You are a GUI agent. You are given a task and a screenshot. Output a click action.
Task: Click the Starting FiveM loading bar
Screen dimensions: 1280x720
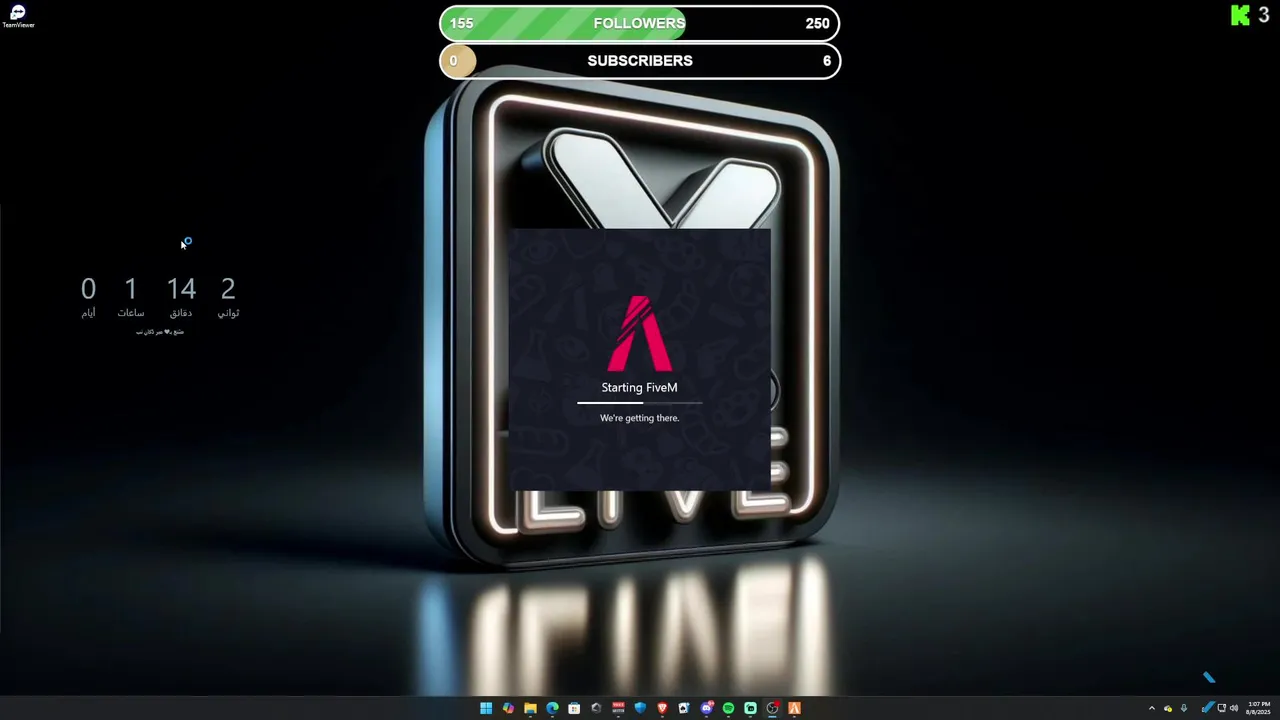click(640, 403)
